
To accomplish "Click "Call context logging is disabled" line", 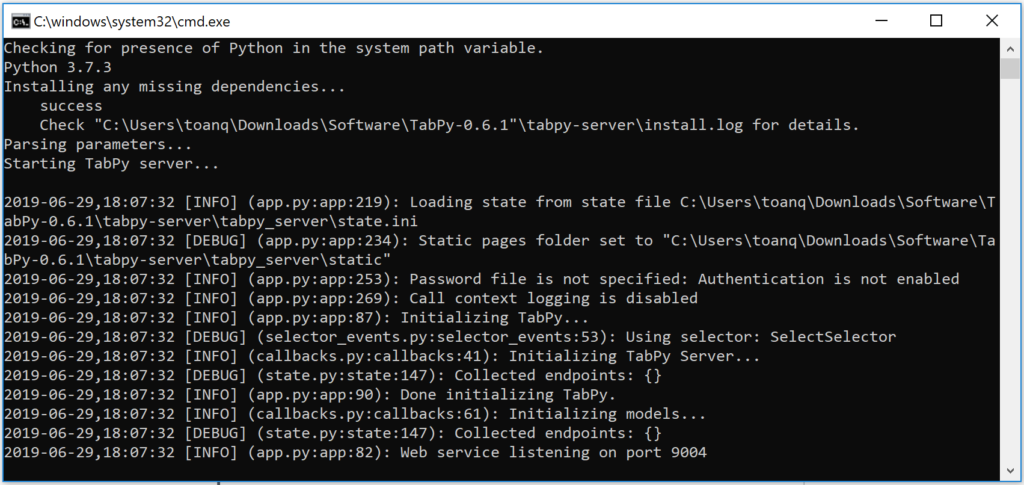I will click(x=554, y=298).
